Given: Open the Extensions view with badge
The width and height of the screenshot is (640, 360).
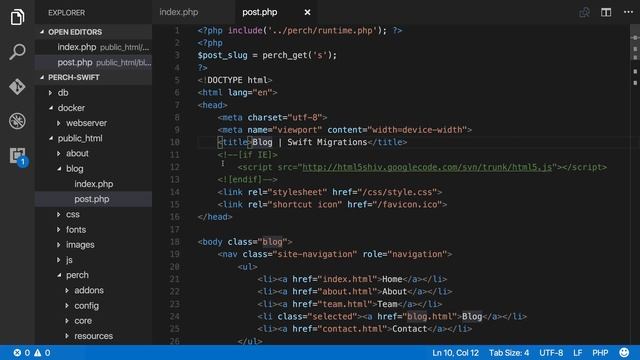Looking at the screenshot, I should pos(18,157).
